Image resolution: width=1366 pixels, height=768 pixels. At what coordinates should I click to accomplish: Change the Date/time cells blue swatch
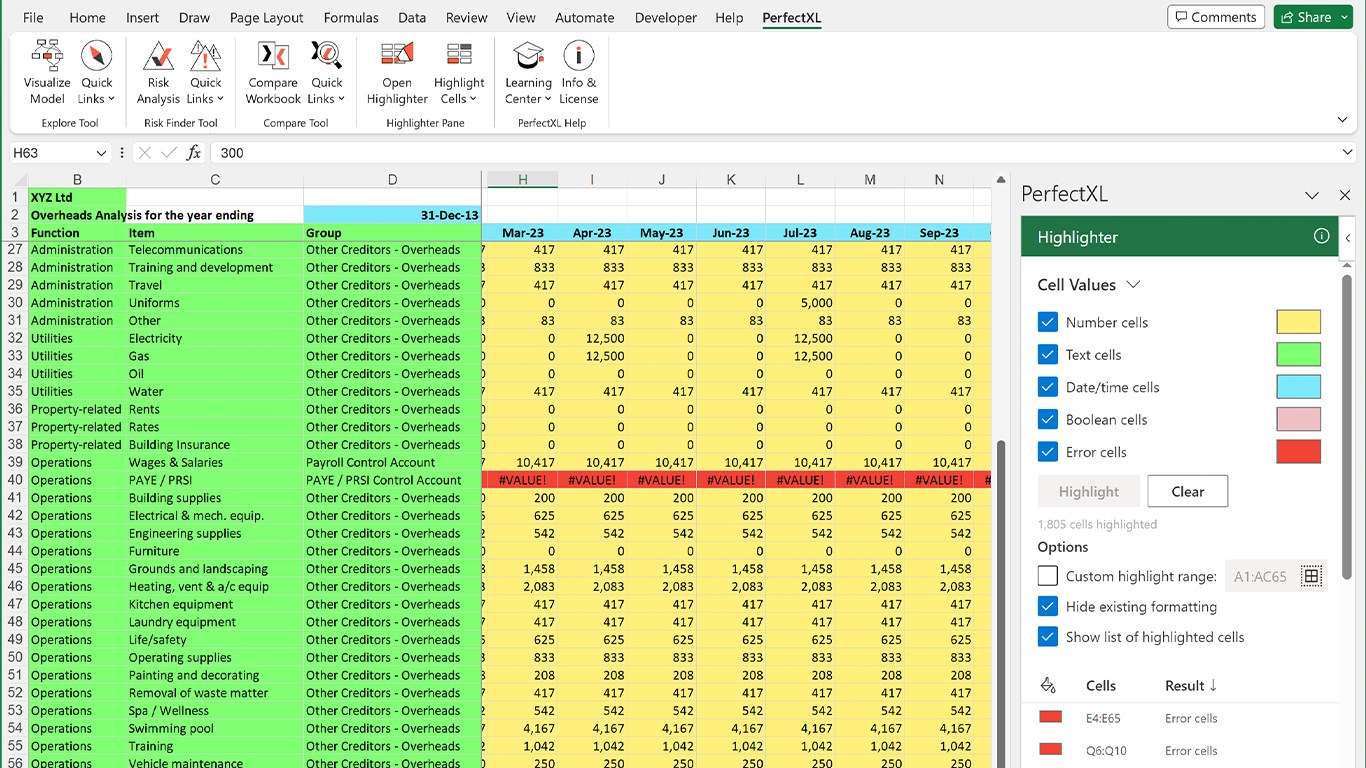tap(1299, 387)
